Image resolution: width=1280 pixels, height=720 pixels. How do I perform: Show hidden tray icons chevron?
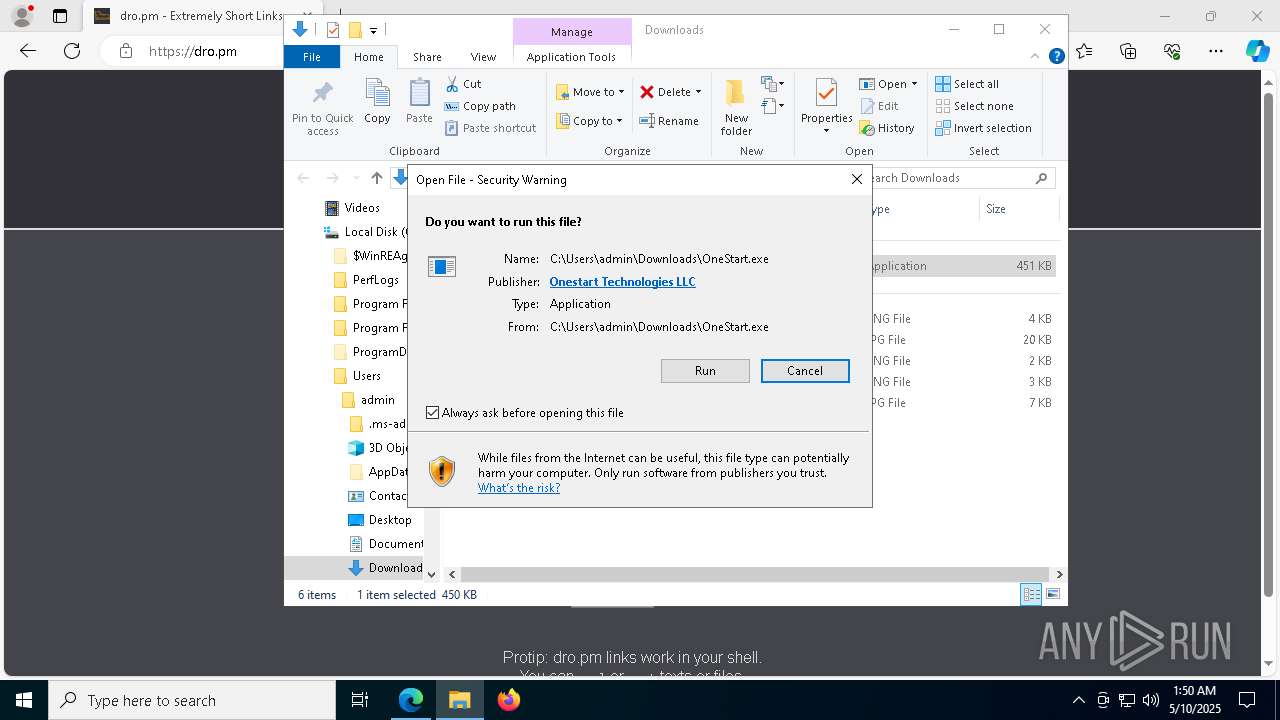tap(1078, 700)
